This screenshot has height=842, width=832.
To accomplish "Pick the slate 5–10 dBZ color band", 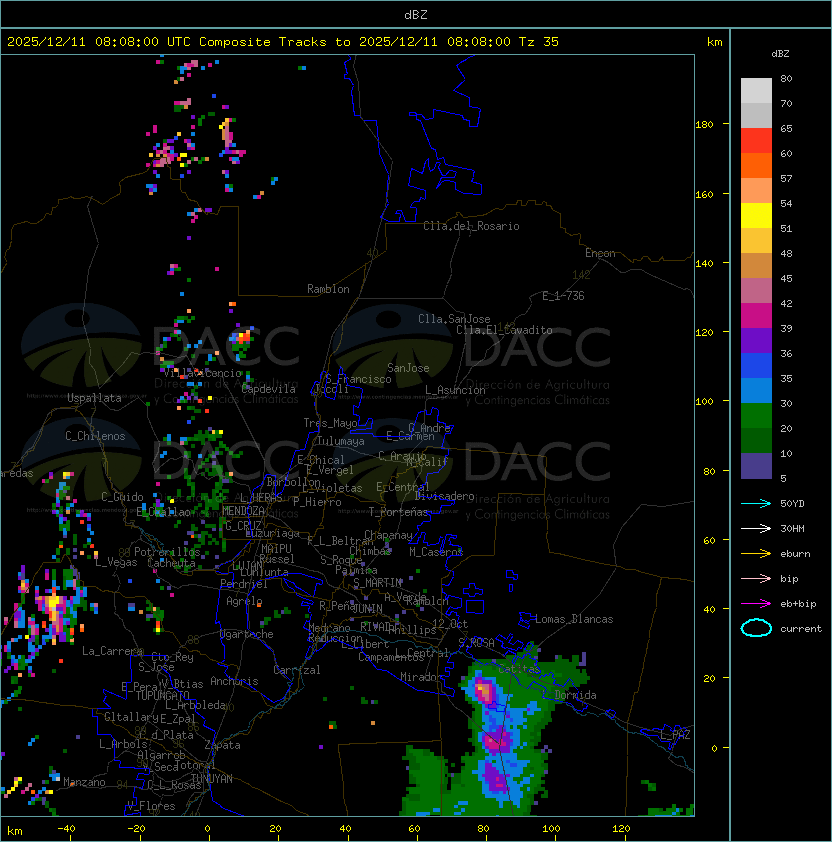I will (x=756, y=466).
